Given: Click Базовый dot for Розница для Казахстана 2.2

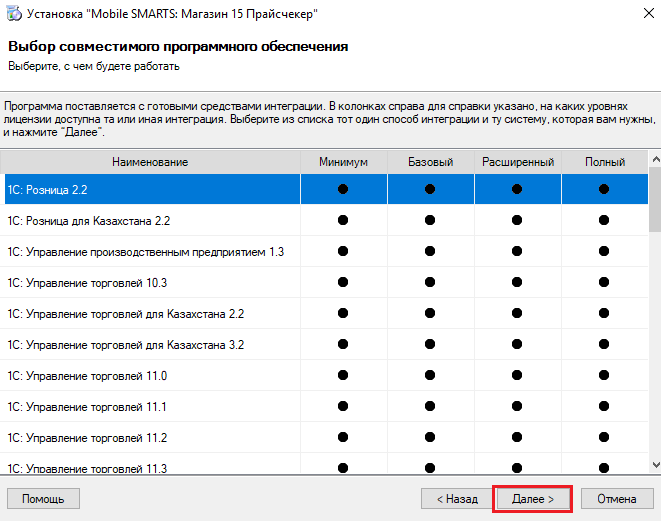Looking at the screenshot, I should (x=430, y=220).
